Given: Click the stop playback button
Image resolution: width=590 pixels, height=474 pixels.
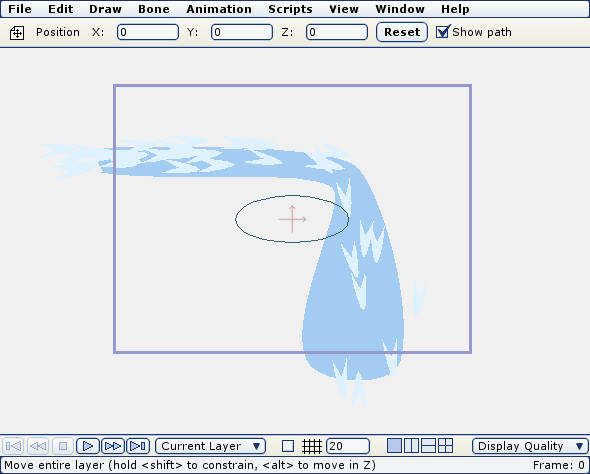Looking at the screenshot, I should pos(63,446).
